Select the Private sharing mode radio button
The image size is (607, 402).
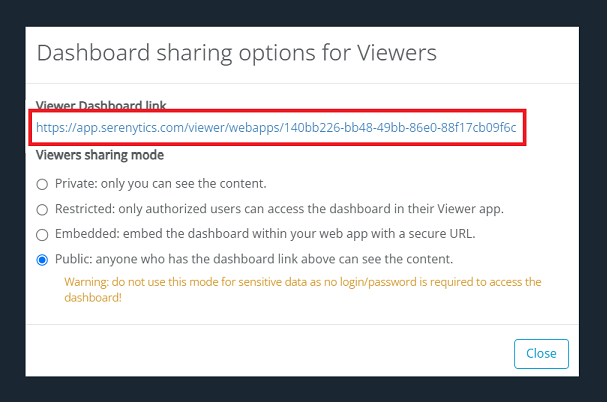(42, 184)
